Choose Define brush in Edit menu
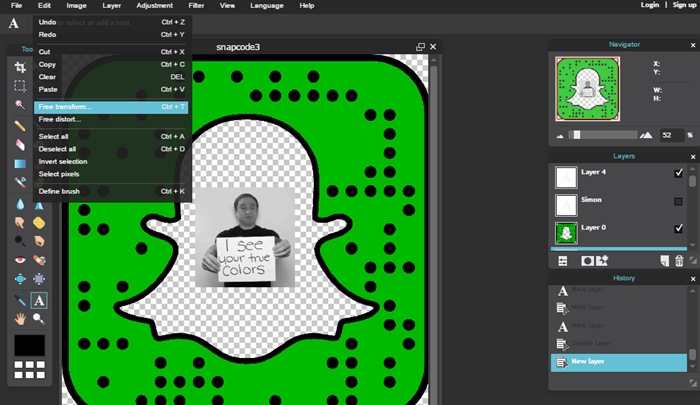This screenshot has height=405, width=700. click(x=111, y=191)
